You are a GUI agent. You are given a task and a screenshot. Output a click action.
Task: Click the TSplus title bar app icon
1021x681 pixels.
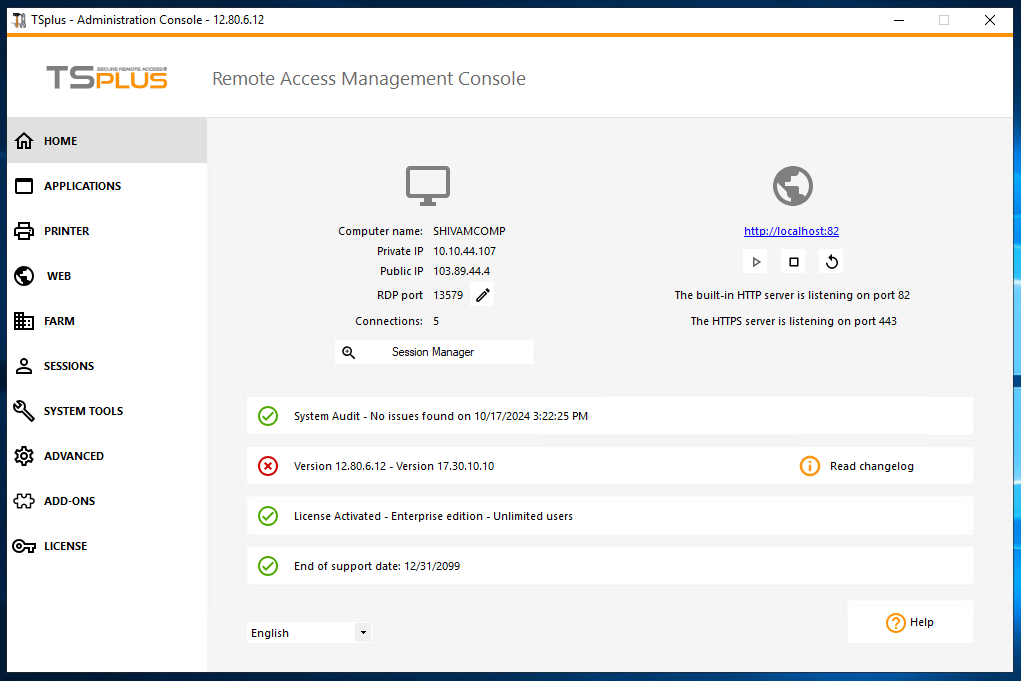(x=20, y=20)
